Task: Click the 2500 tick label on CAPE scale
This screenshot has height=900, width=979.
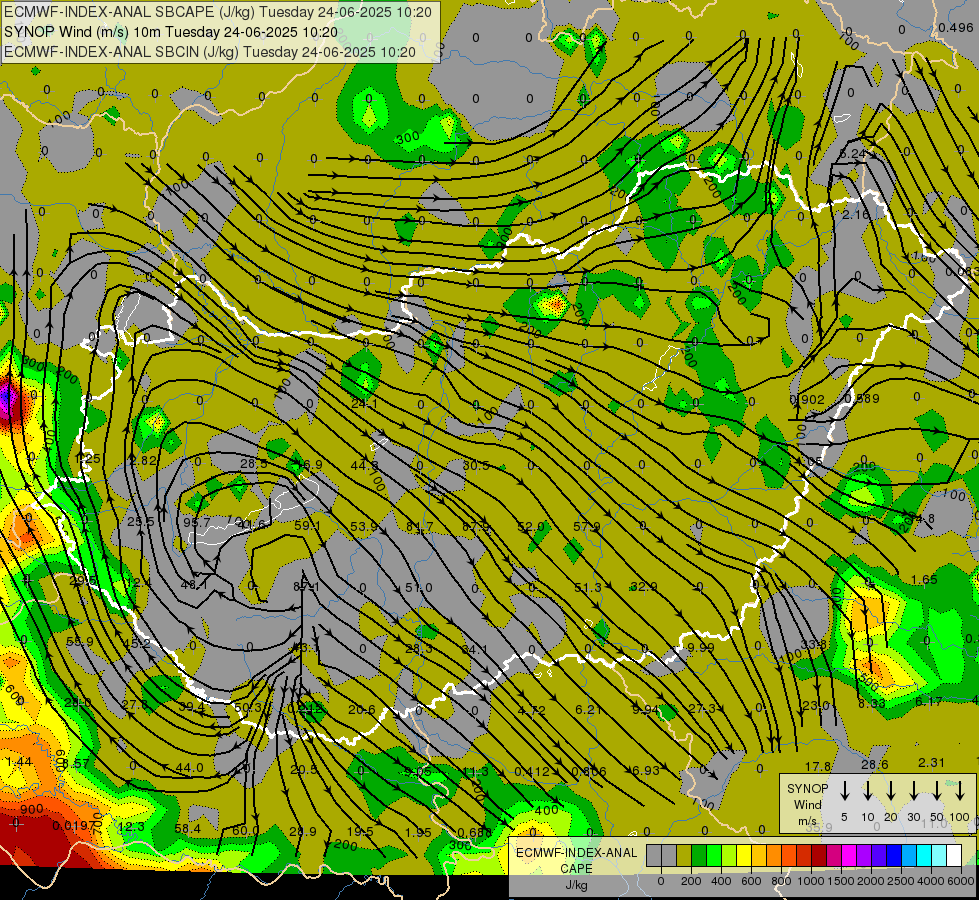Action: pyautogui.click(x=901, y=881)
